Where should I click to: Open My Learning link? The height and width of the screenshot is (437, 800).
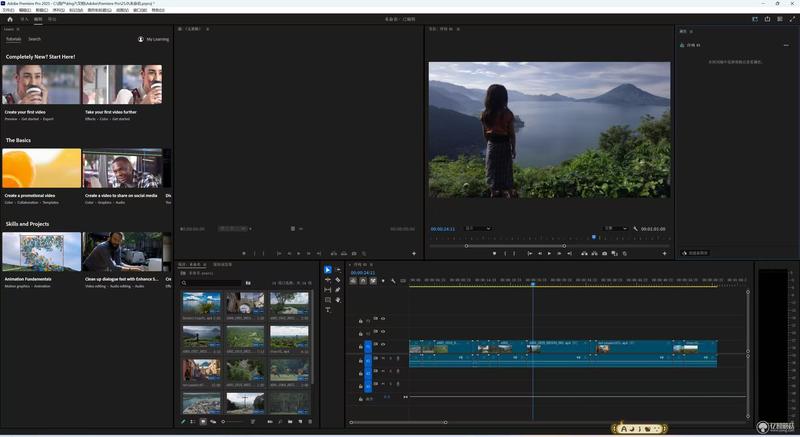(x=153, y=39)
